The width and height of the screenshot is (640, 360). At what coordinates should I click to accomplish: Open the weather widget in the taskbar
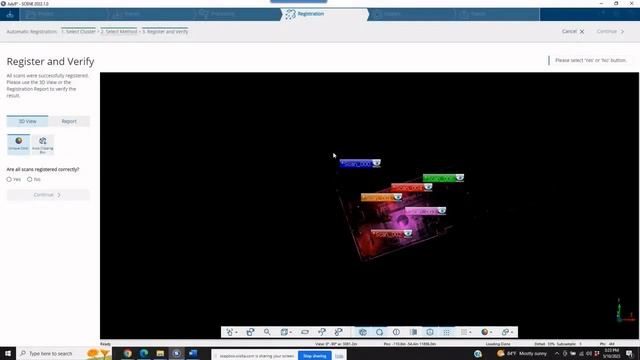coord(522,353)
